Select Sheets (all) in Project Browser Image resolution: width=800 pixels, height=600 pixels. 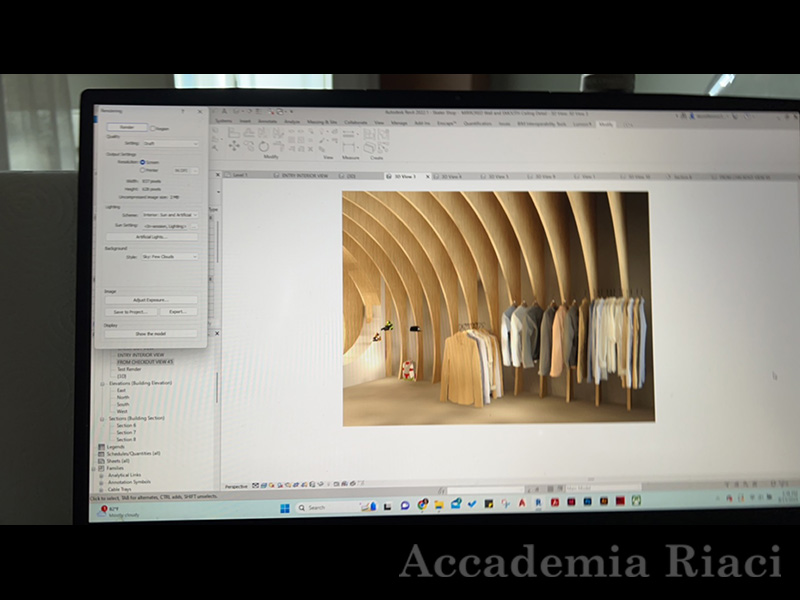pyautogui.click(x=118, y=461)
